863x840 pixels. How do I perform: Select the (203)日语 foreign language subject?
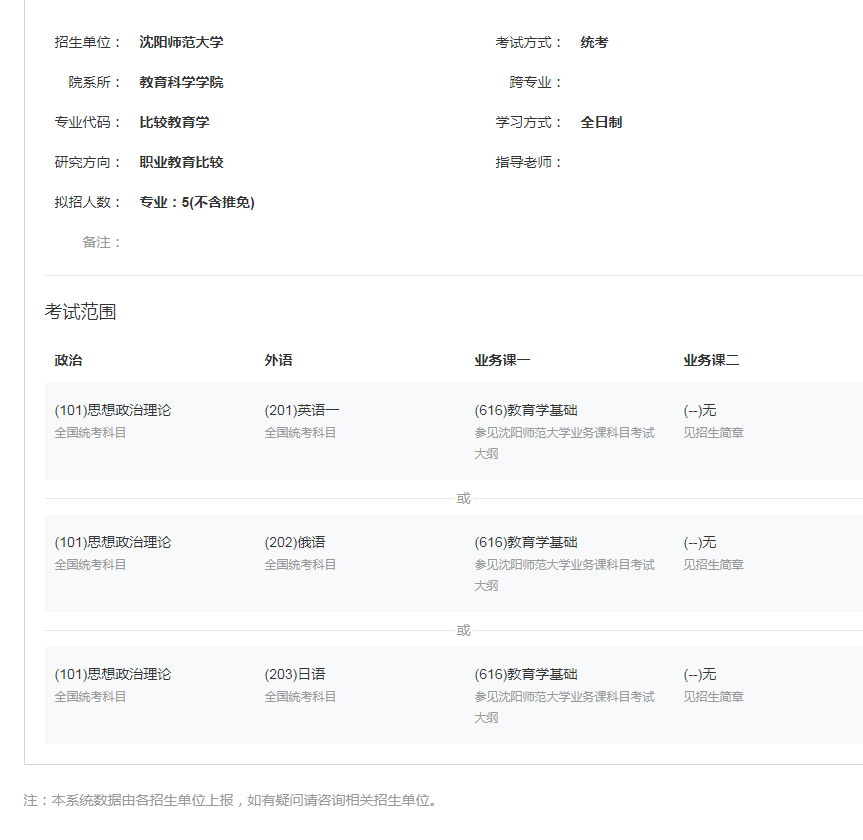(295, 674)
